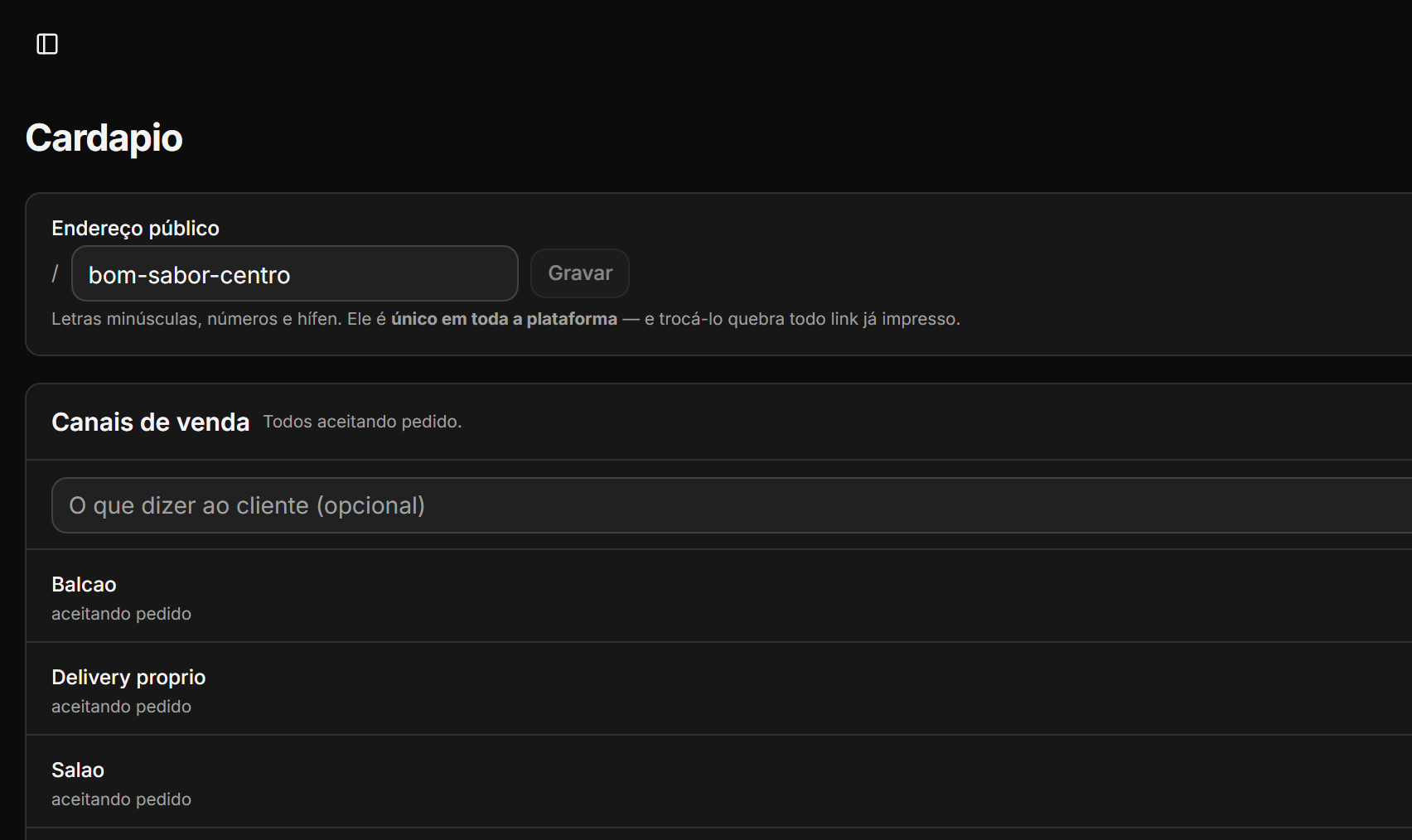The width and height of the screenshot is (1412, 840).
Task: Toggle the sidebar panel icon
Action: click(47, 44)
